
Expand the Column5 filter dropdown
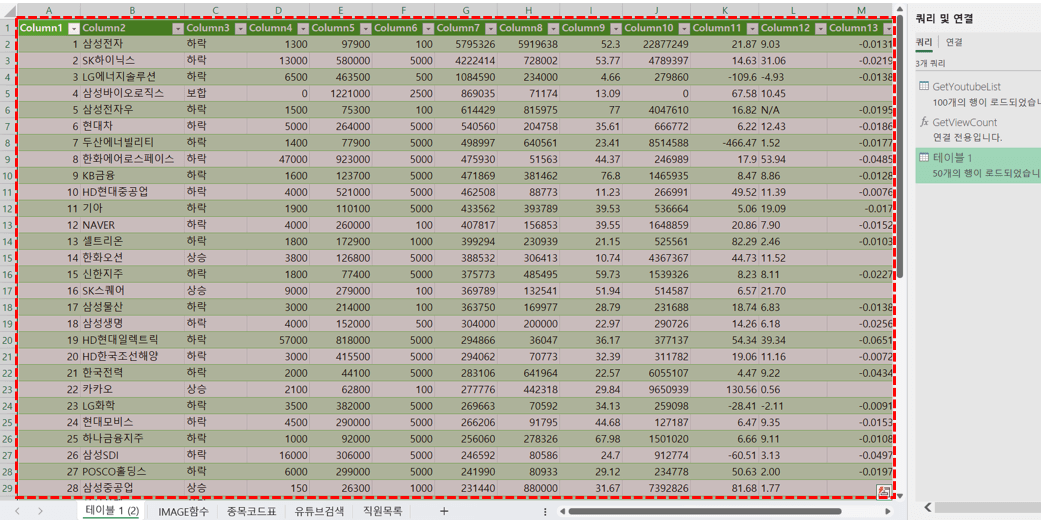pyautogui.click(x=365, y=29)
